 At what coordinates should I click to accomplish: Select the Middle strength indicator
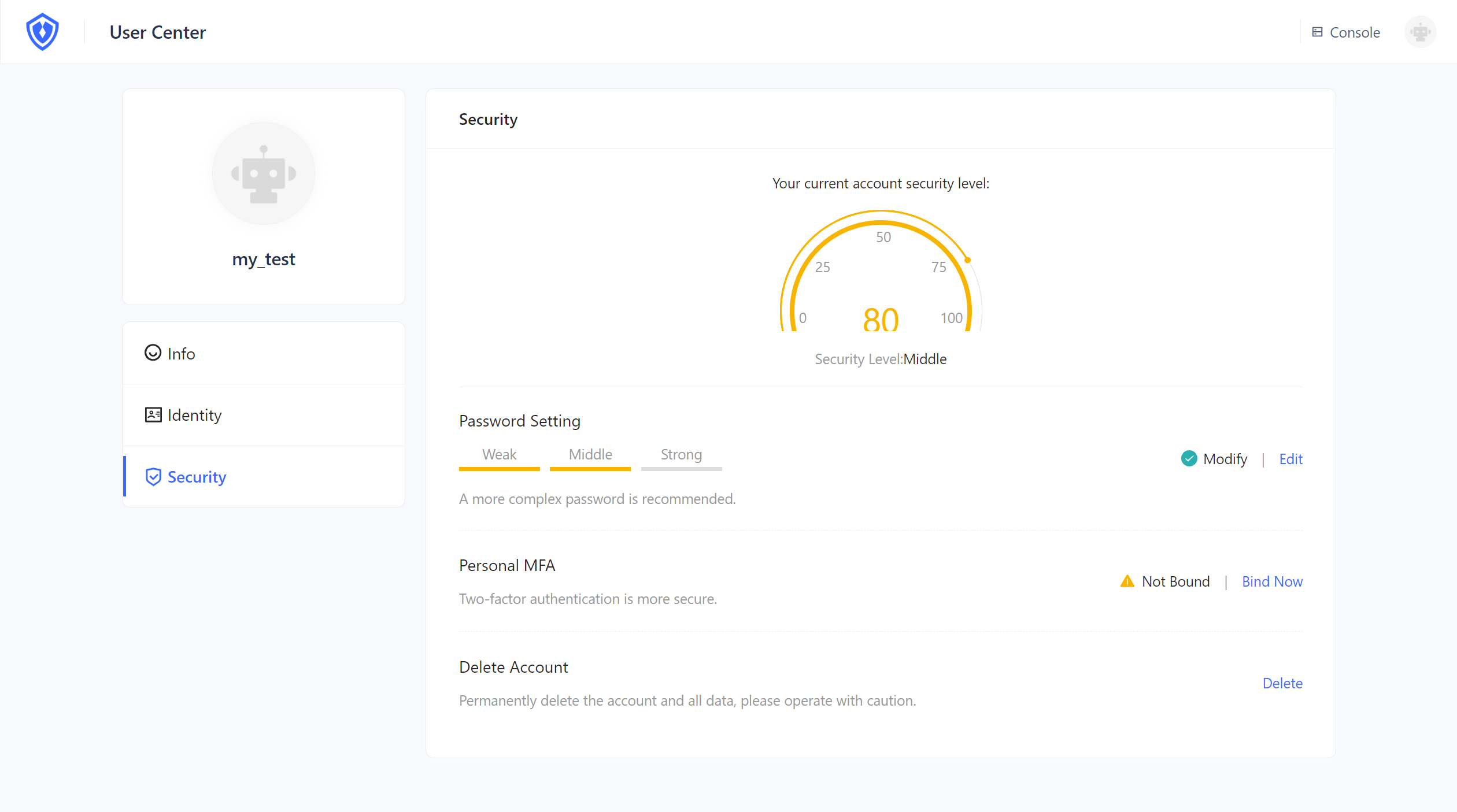tap(590, 454)
